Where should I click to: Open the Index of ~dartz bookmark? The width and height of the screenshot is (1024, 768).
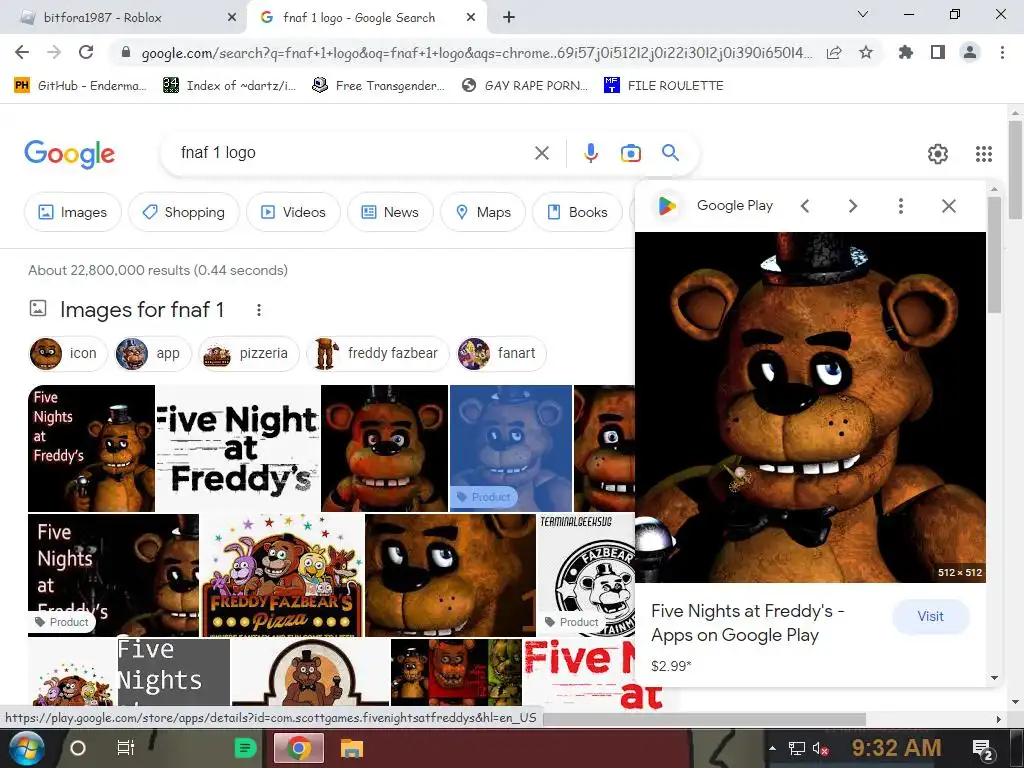(229, 86)
